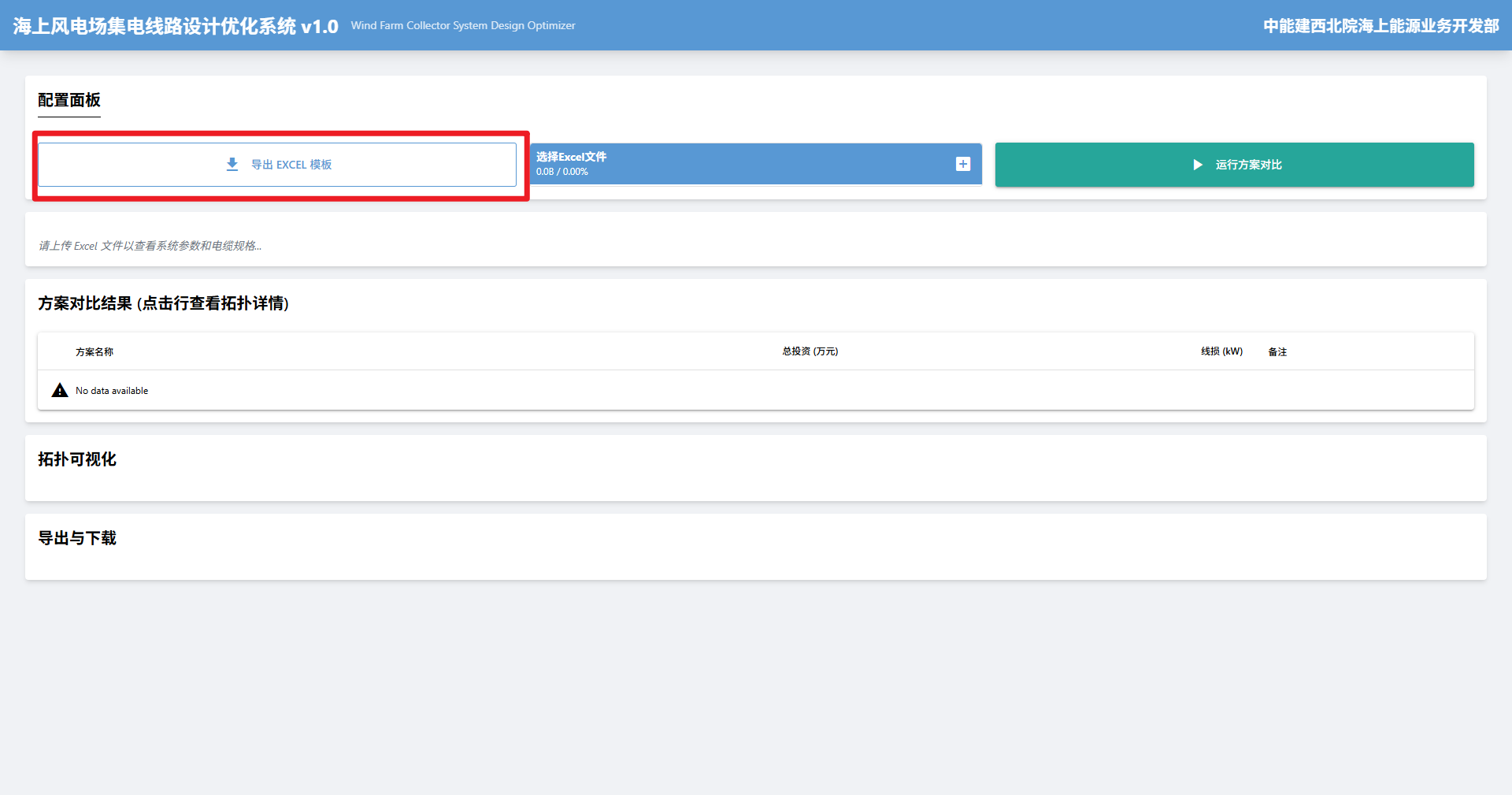Screen dimensions: 1512x795
Task: Click the Wind Farm Collector System Design Optimizer subtitle
Action: pyautogui.click(x=463, y=26)
